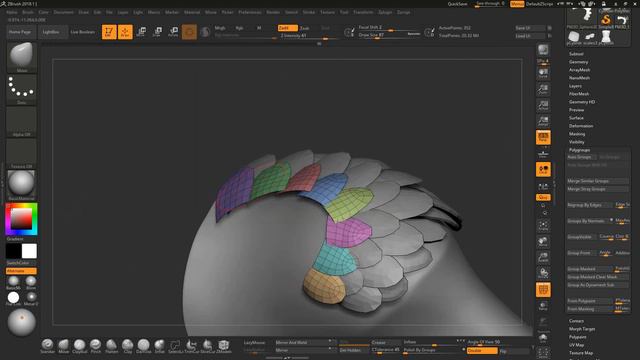This screenshot has height=360, width=640.
Task: Select the Move transform tool in top shelf
Action: tap(141, 32)
